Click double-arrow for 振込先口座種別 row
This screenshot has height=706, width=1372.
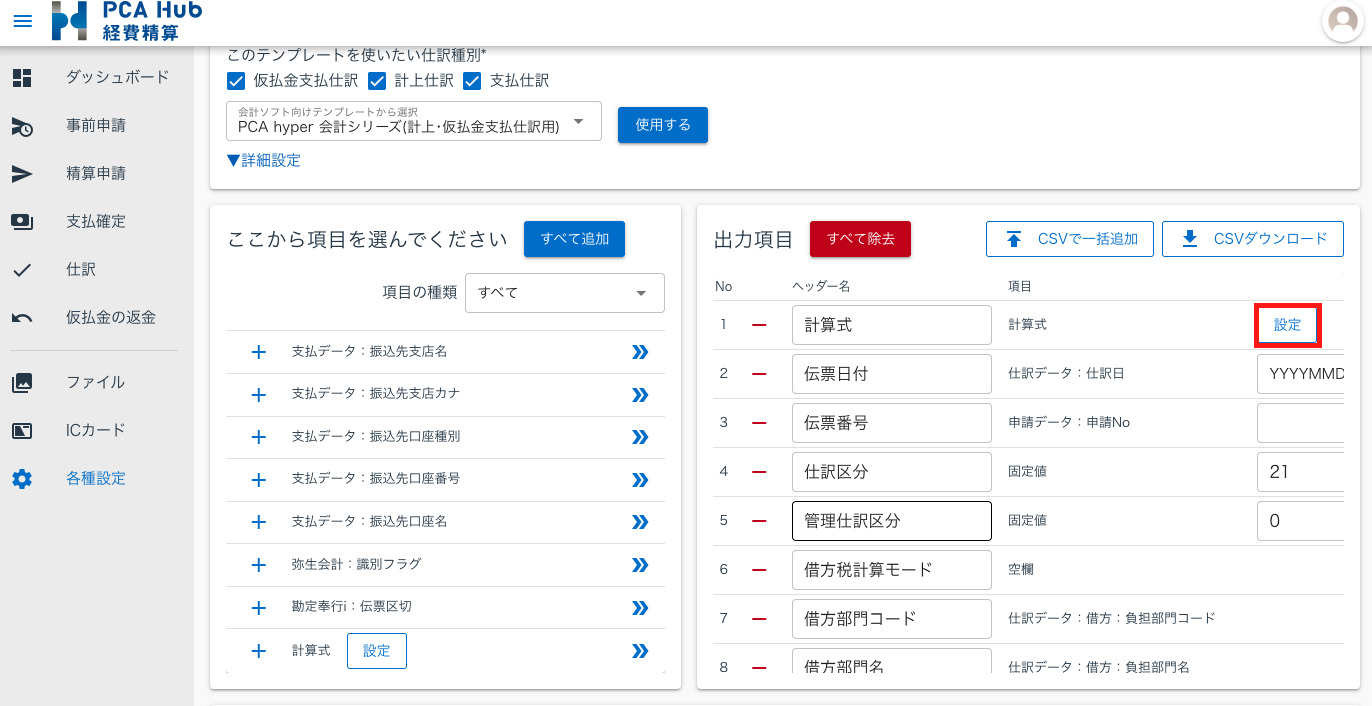[640, 437]
